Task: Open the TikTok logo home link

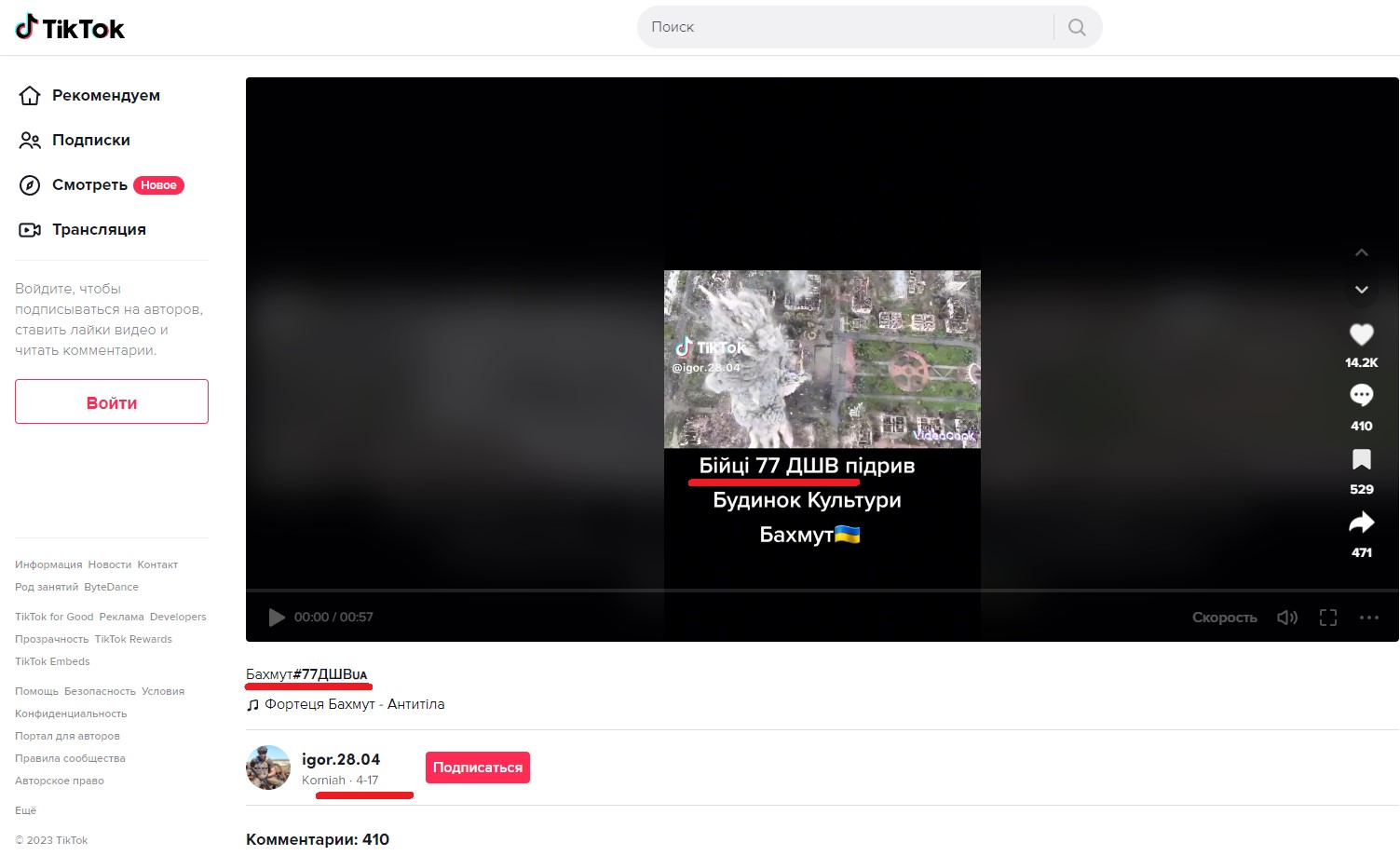Action: (x=70, y=28)
